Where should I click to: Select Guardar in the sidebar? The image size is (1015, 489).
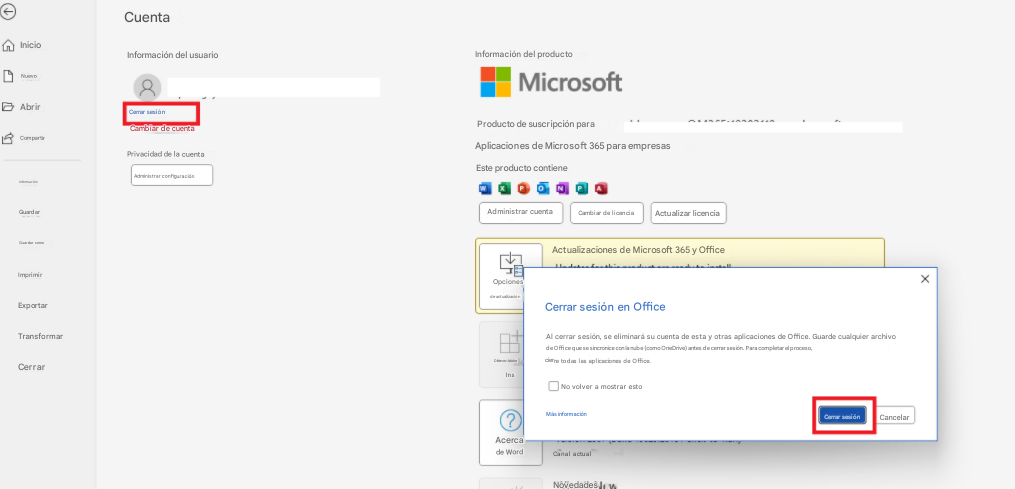[30, 212]
